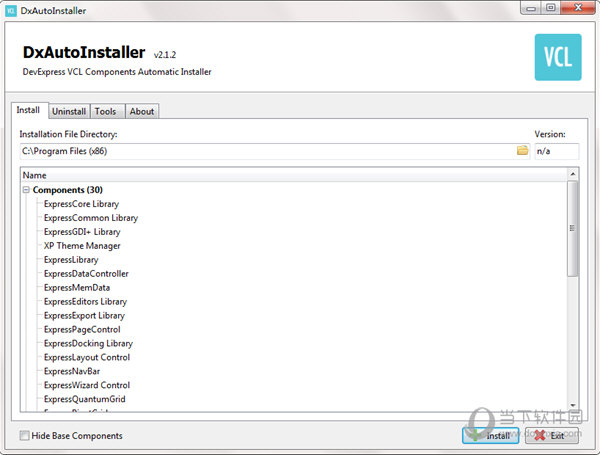Select ExpressGDI+ Library row
Screen dimensions: 600x455
[82, 232]
